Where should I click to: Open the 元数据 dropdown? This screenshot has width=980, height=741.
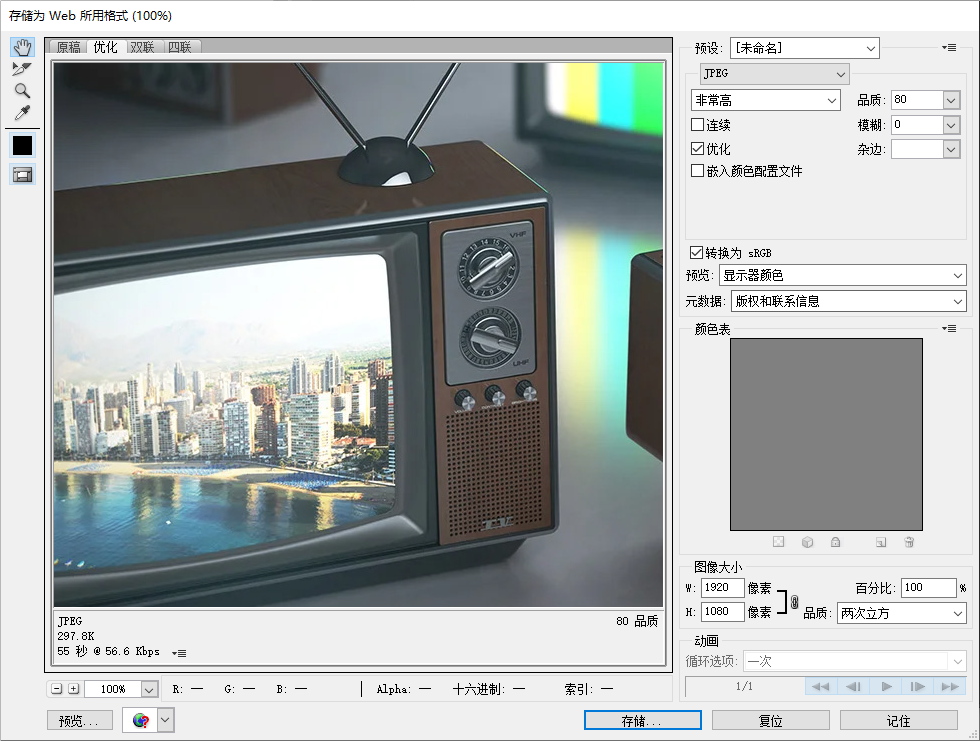tap(848, 301)
